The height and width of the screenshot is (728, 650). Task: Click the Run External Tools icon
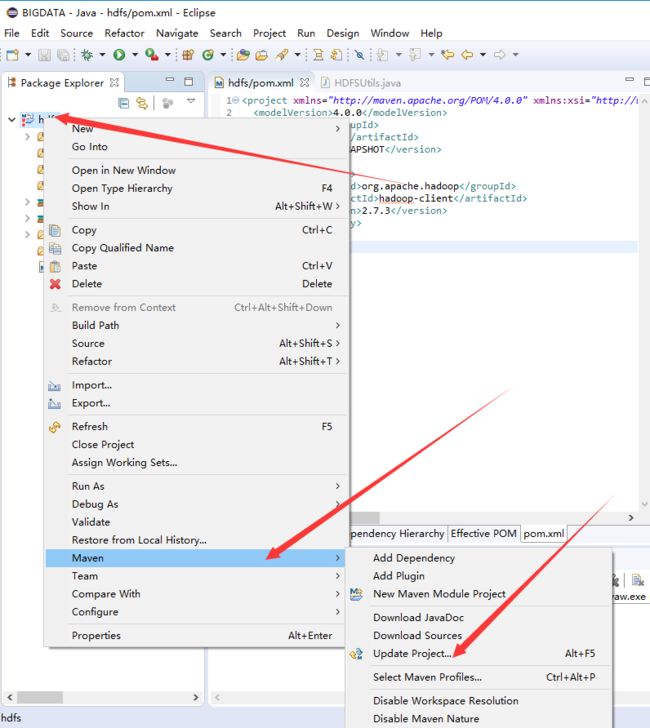point(151,55)
